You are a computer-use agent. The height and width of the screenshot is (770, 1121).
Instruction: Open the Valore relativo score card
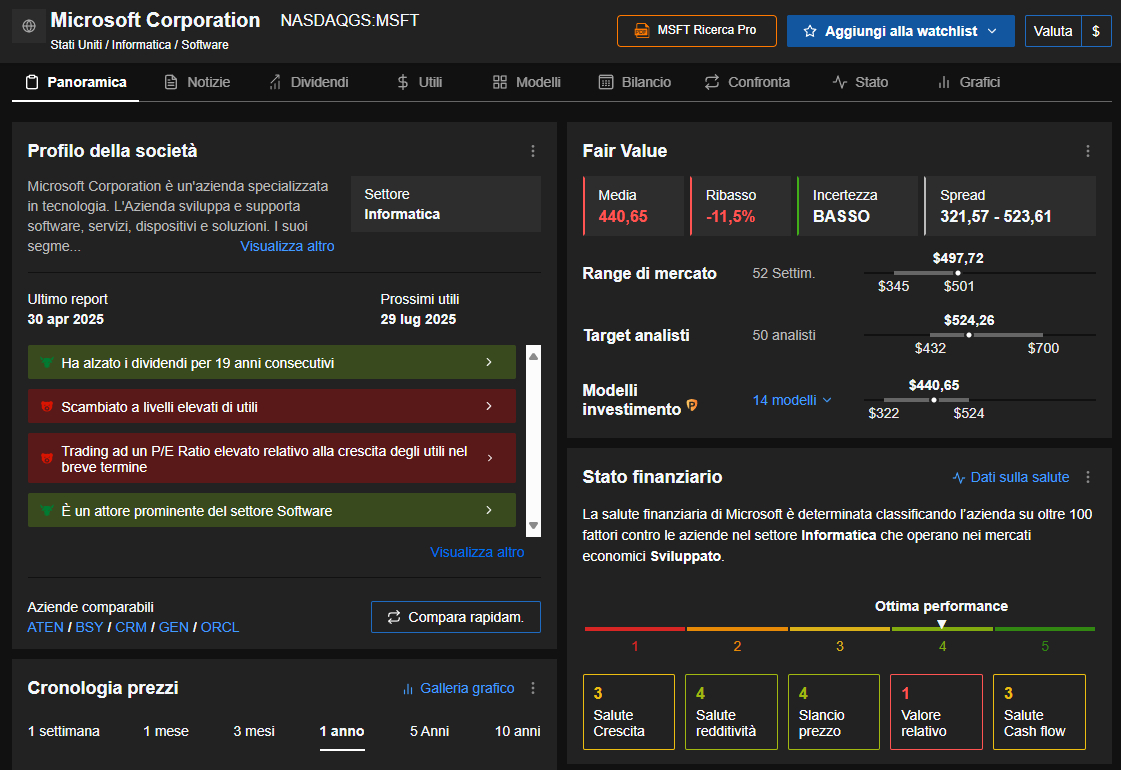[x=936, y=712]
